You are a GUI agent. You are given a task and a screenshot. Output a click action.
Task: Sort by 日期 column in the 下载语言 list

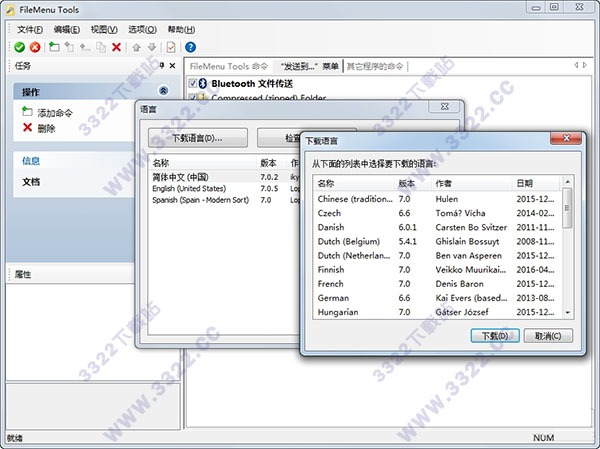(x=536, y=183)
